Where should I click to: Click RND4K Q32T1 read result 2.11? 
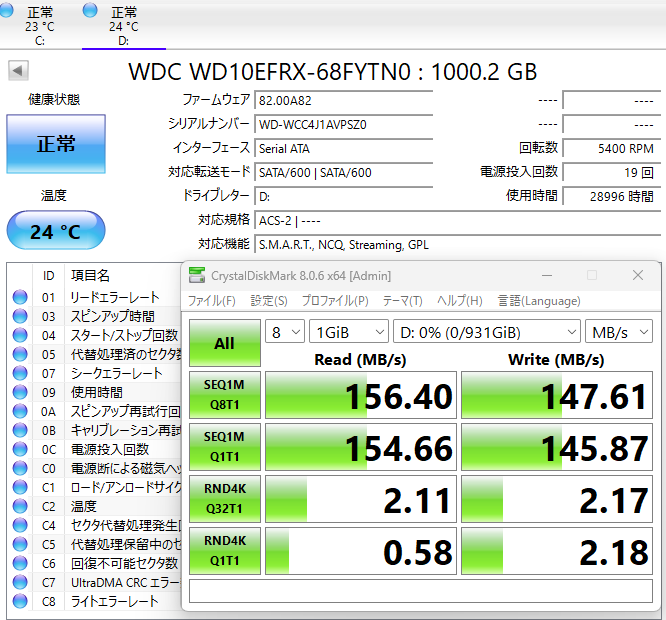click(x=361, y=499)
